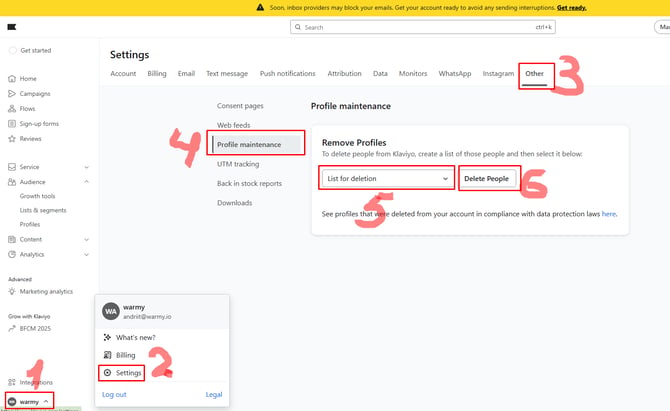Click the Log out link
Image resolution: width=670 pixels, height=411 pixels.
pos(114,394)
